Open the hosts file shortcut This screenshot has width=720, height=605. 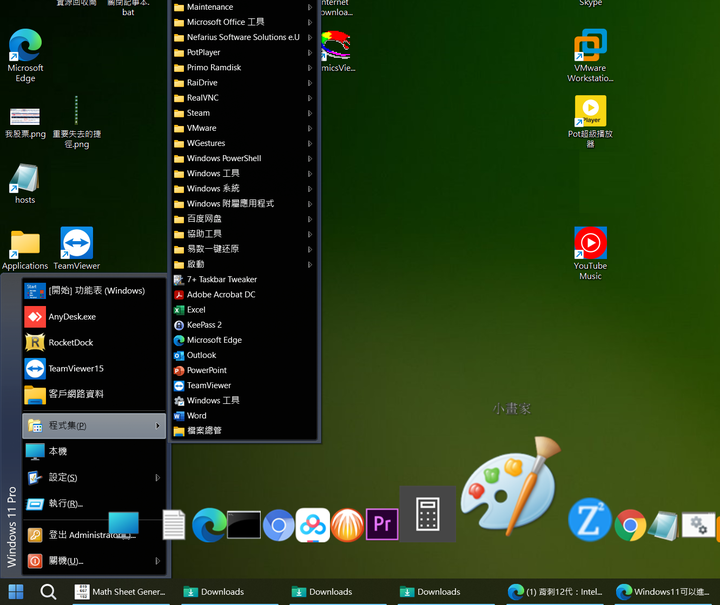click(x=25, y=184)
